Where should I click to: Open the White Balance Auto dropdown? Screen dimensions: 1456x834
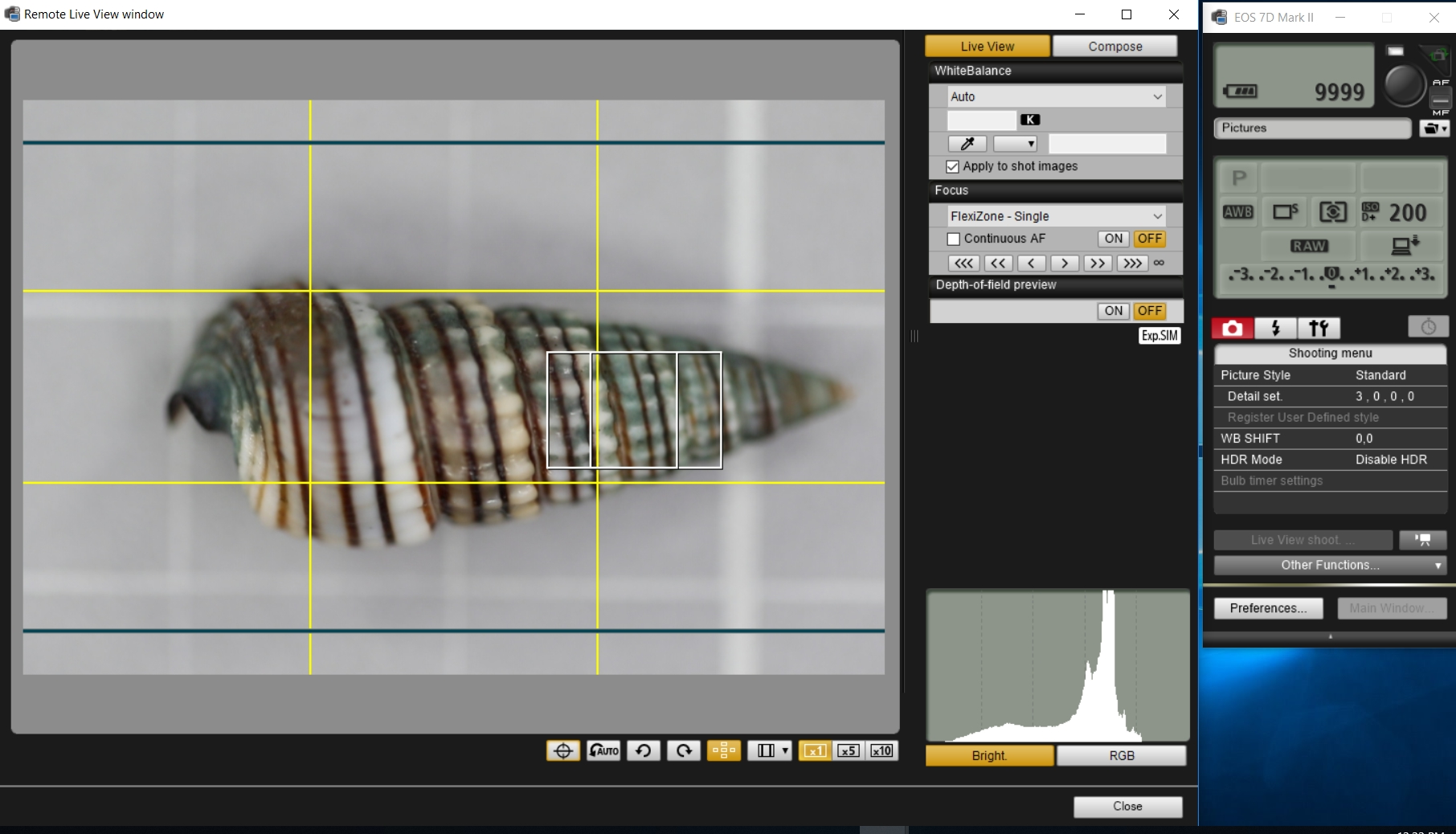(x=1056, y=96)
